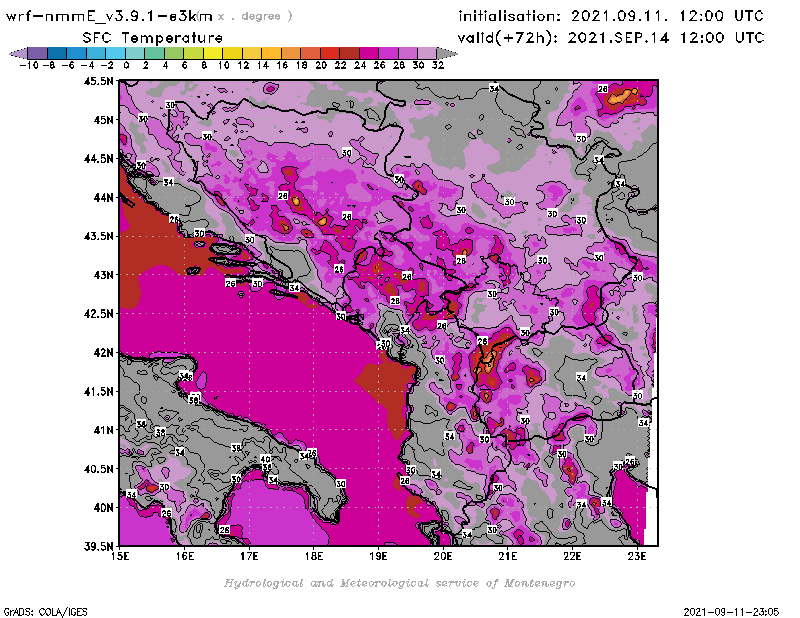Click the legend color between 6 and 8

pos(193,53)
